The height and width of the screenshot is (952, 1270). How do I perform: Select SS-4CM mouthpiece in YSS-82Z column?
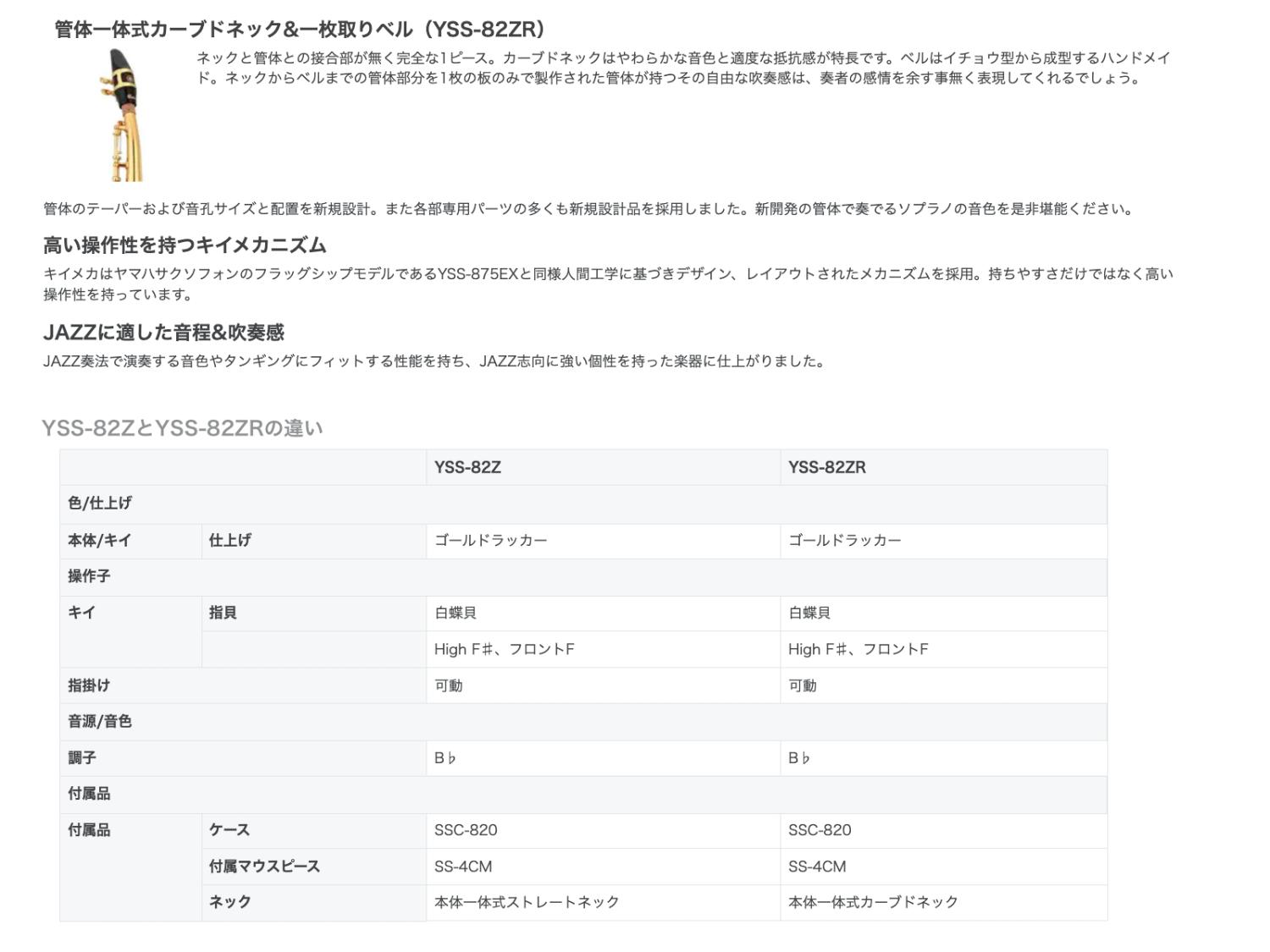tap(462, 867)
